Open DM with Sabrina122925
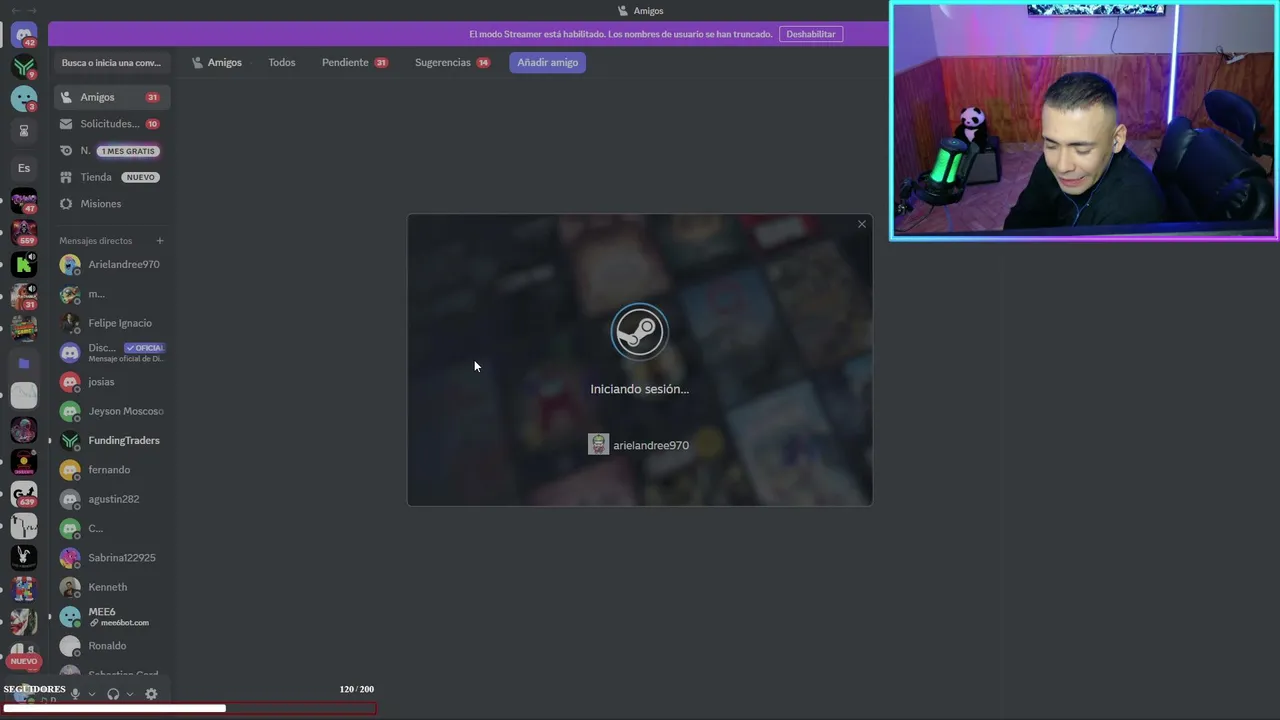 112,558
